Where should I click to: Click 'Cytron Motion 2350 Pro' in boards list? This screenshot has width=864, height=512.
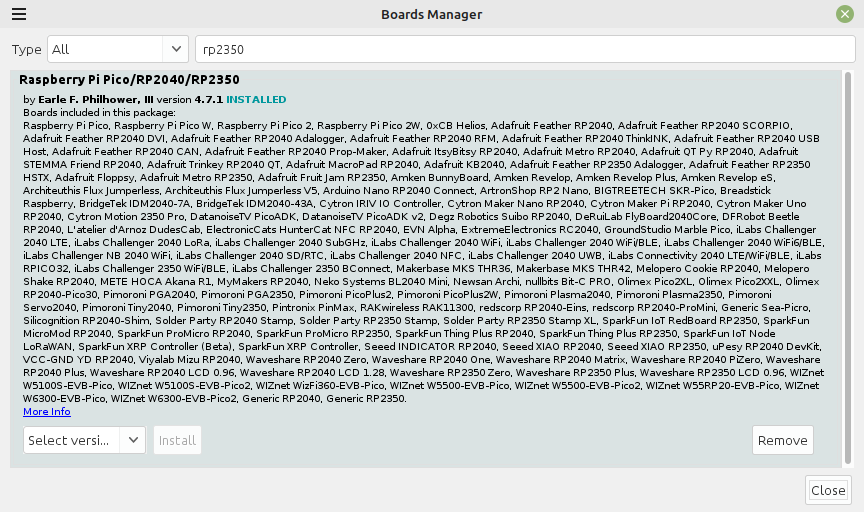126,217
